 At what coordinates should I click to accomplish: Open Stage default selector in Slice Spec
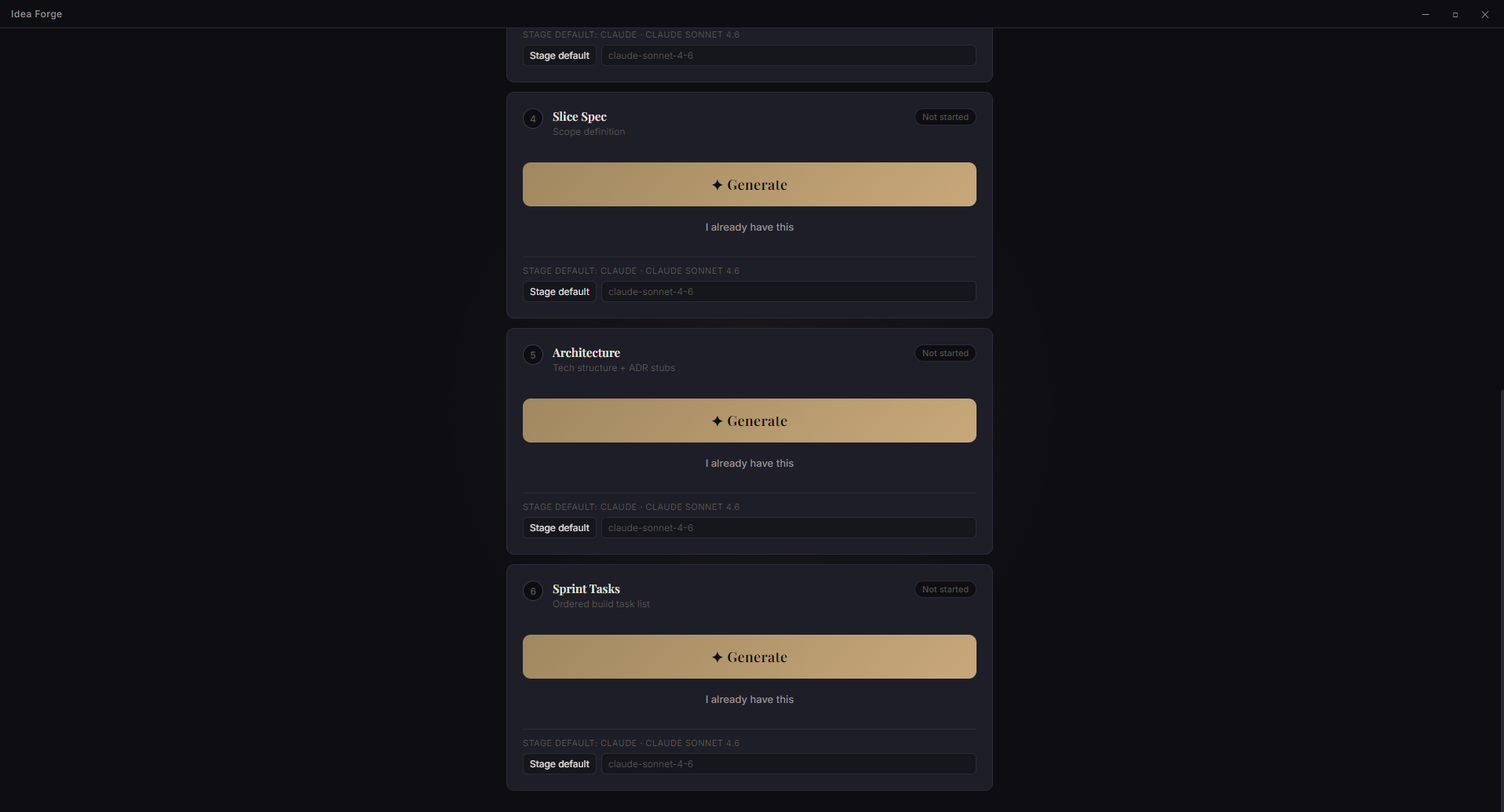click(x=559, y=292)
